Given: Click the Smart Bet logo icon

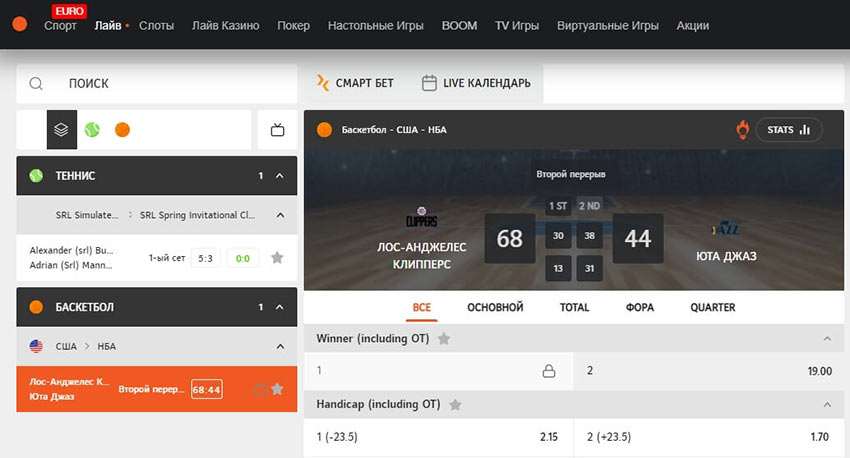Looking at the screenshot, I should (323, 83).
